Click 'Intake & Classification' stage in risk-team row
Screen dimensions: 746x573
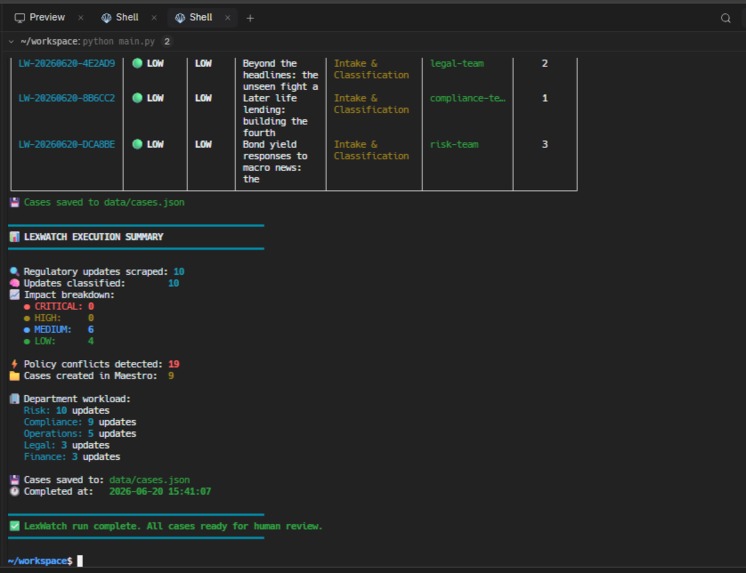pos(371,150)
